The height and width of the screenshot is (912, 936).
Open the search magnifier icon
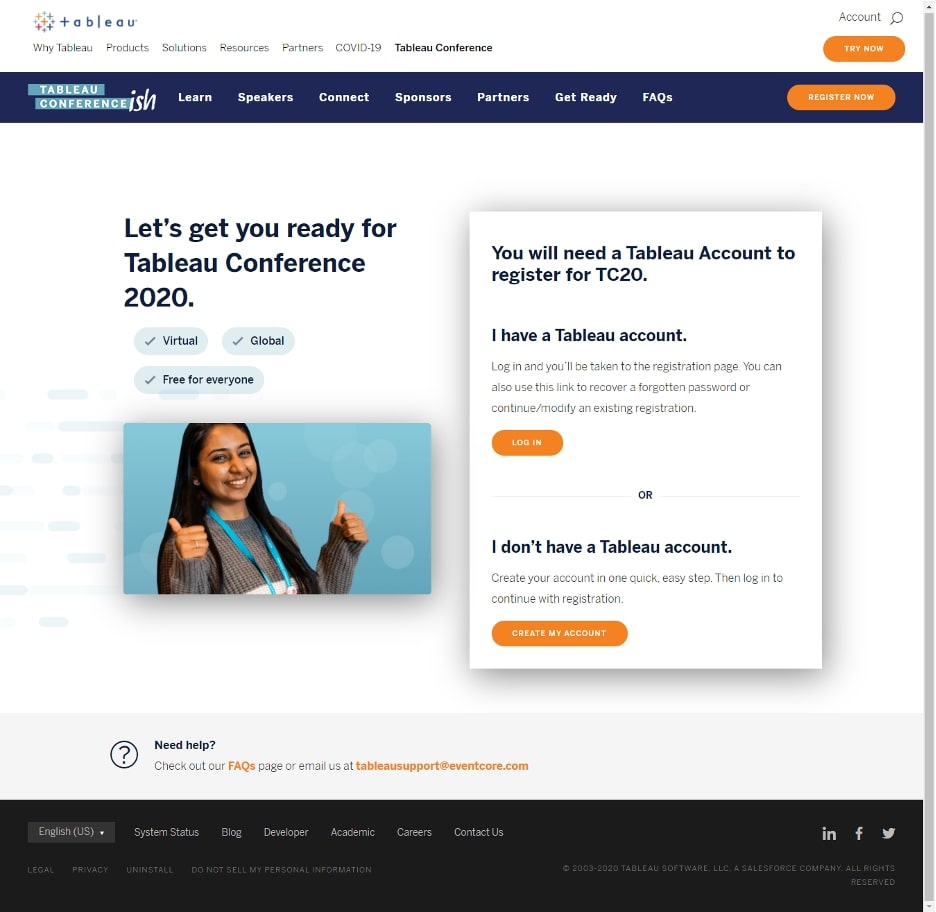[x=896, y=18]
